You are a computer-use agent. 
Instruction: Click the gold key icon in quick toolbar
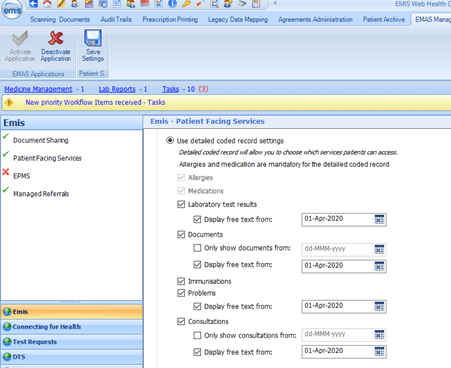point(186,4)
